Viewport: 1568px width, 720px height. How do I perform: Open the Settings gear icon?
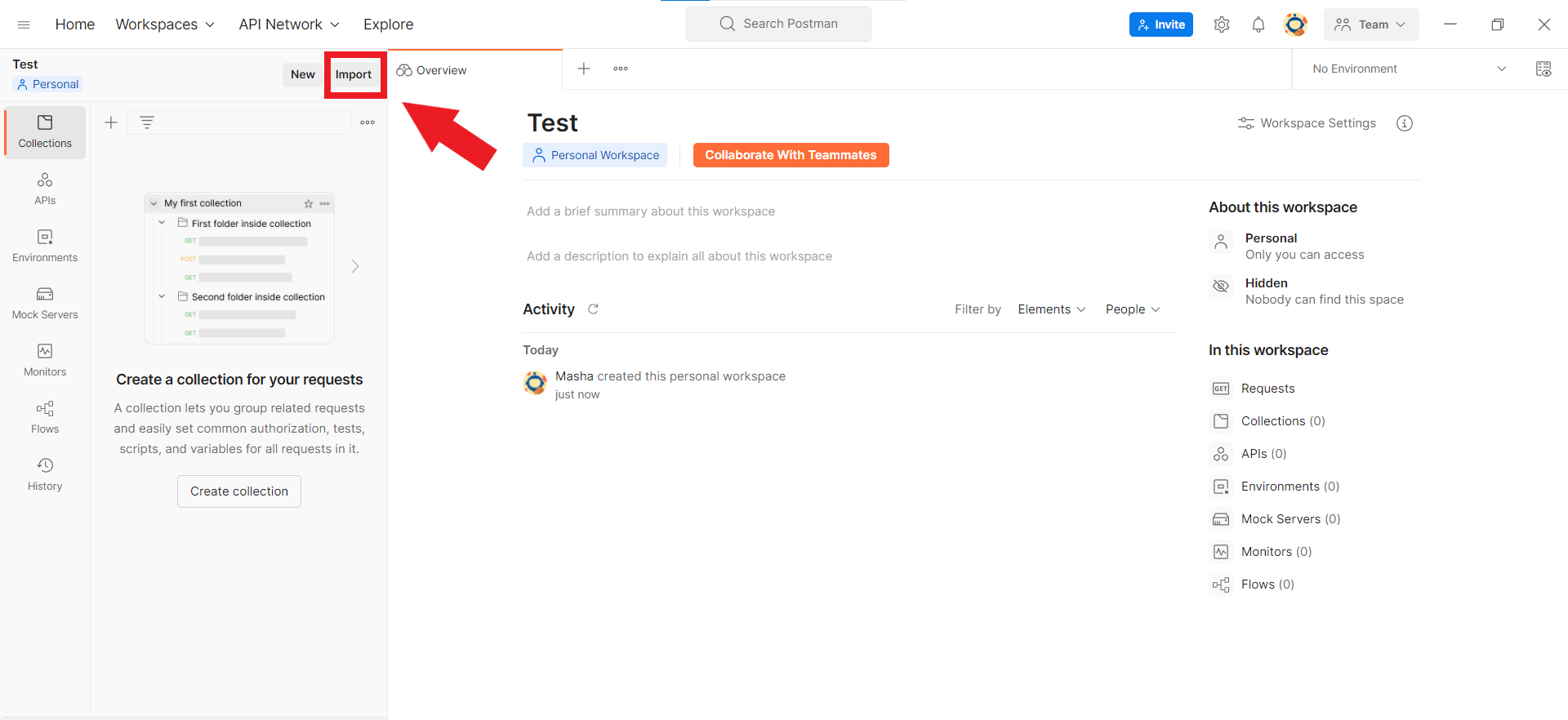[x=1222, y=24]
